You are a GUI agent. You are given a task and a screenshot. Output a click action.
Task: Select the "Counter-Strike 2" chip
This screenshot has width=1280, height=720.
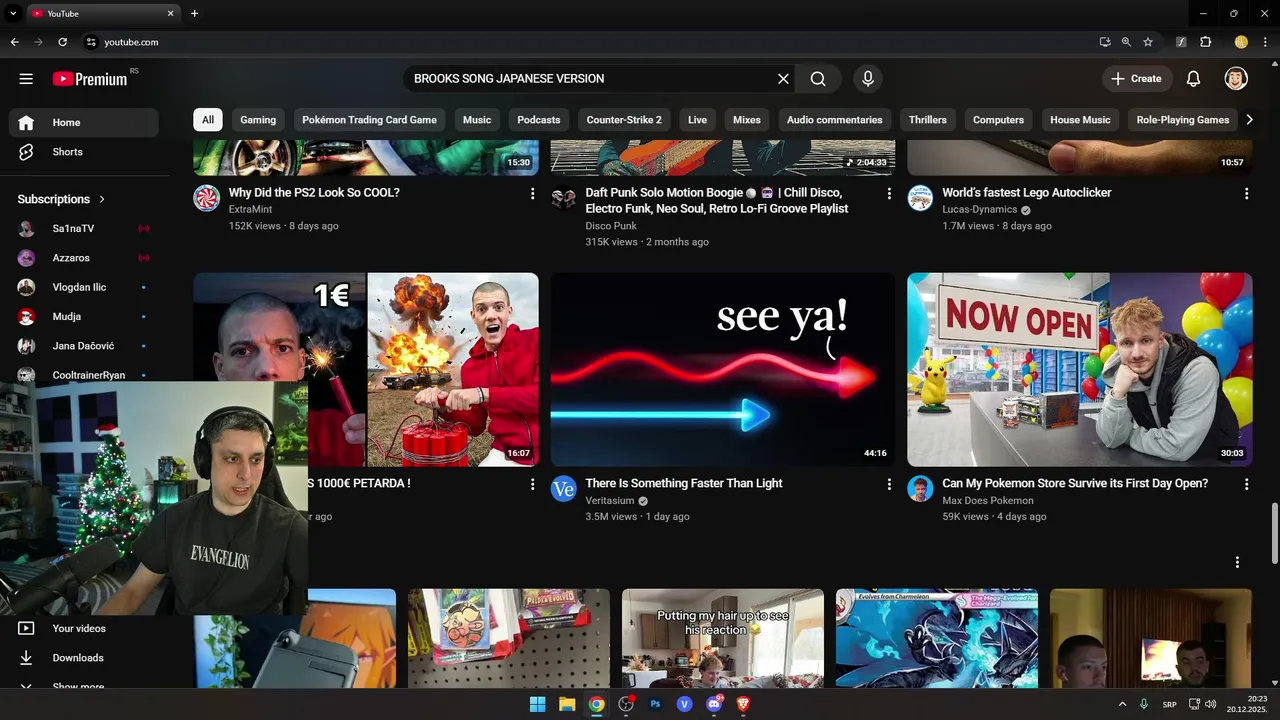point(624,120)
